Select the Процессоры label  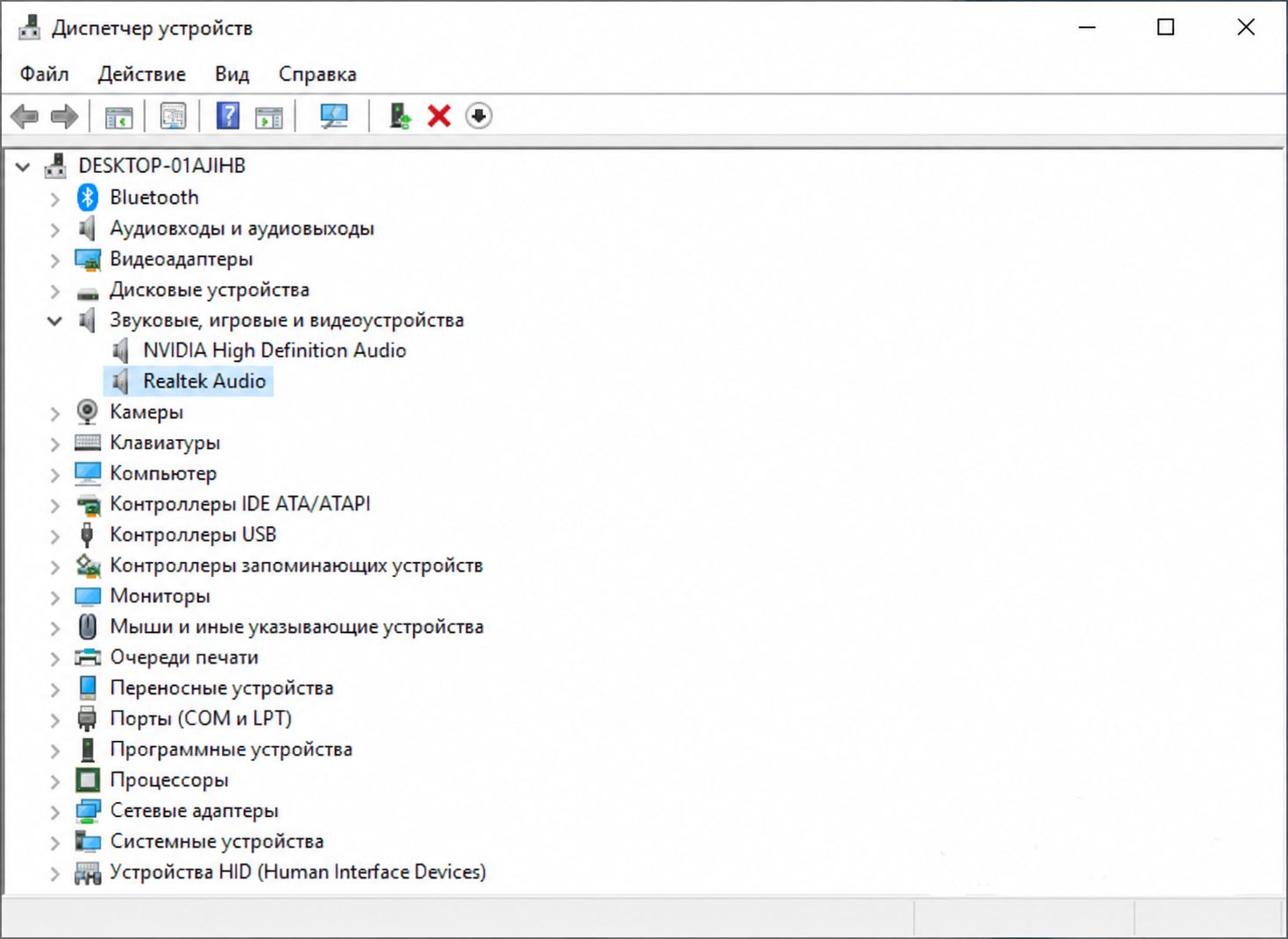(x=169, y=779)
